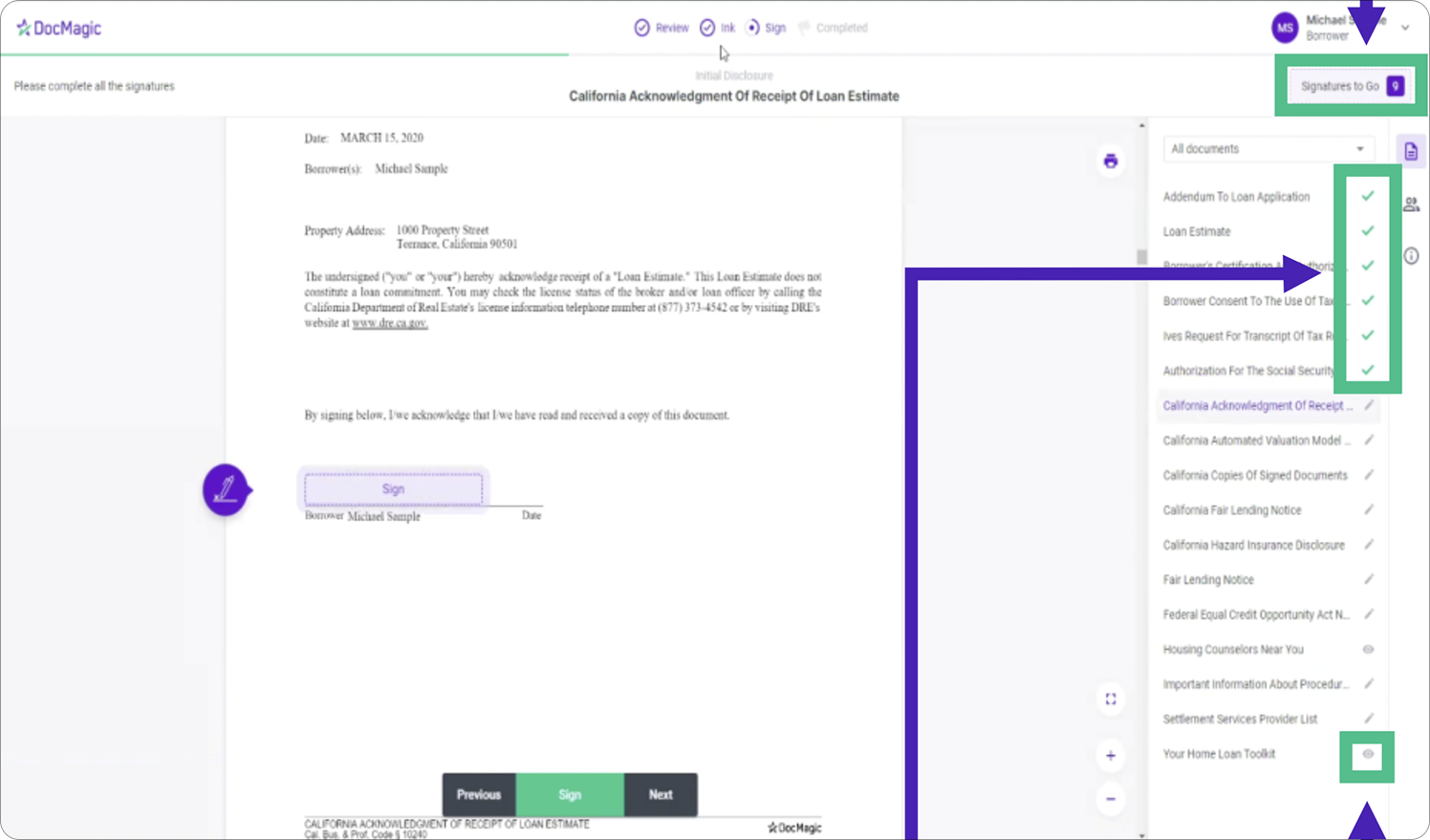
Task: Click eye icon for Housing Counselors Near You
Action: [x=1368, y=650]
